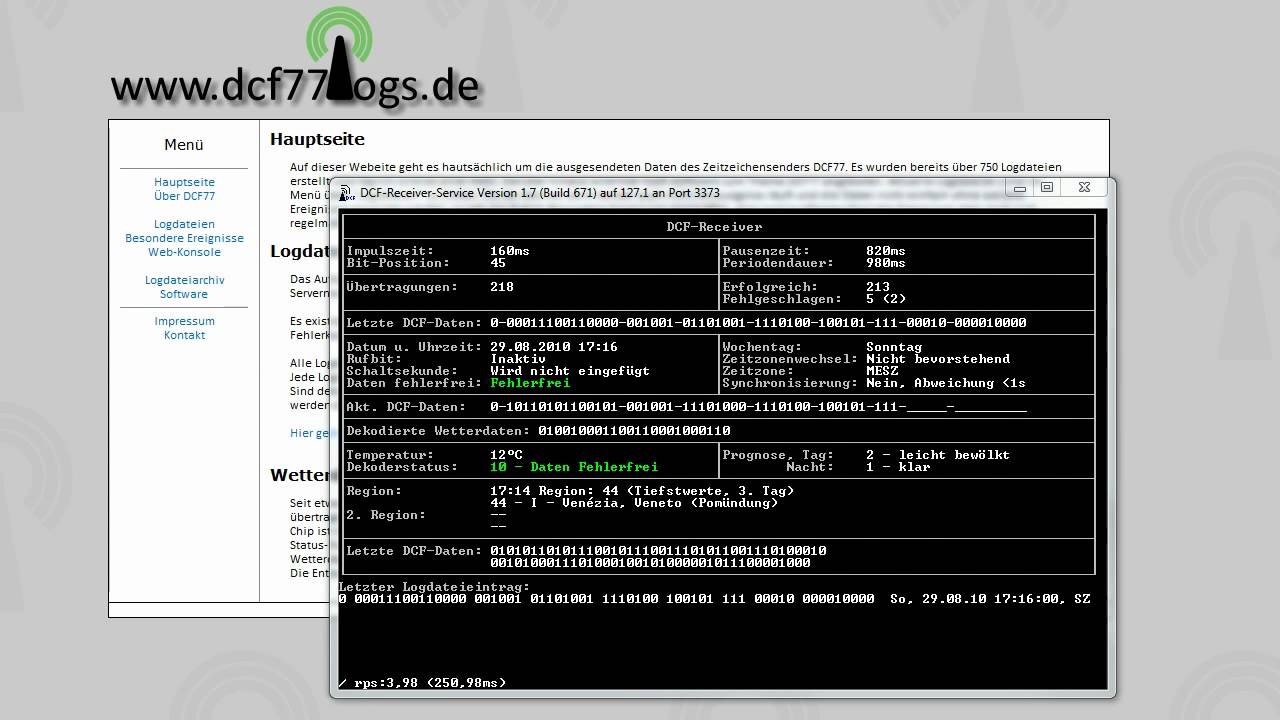This screenshot has height=720, width=1280.
Task: Open the Web-Konsole menu link
Action: click(x=184, y=252)
